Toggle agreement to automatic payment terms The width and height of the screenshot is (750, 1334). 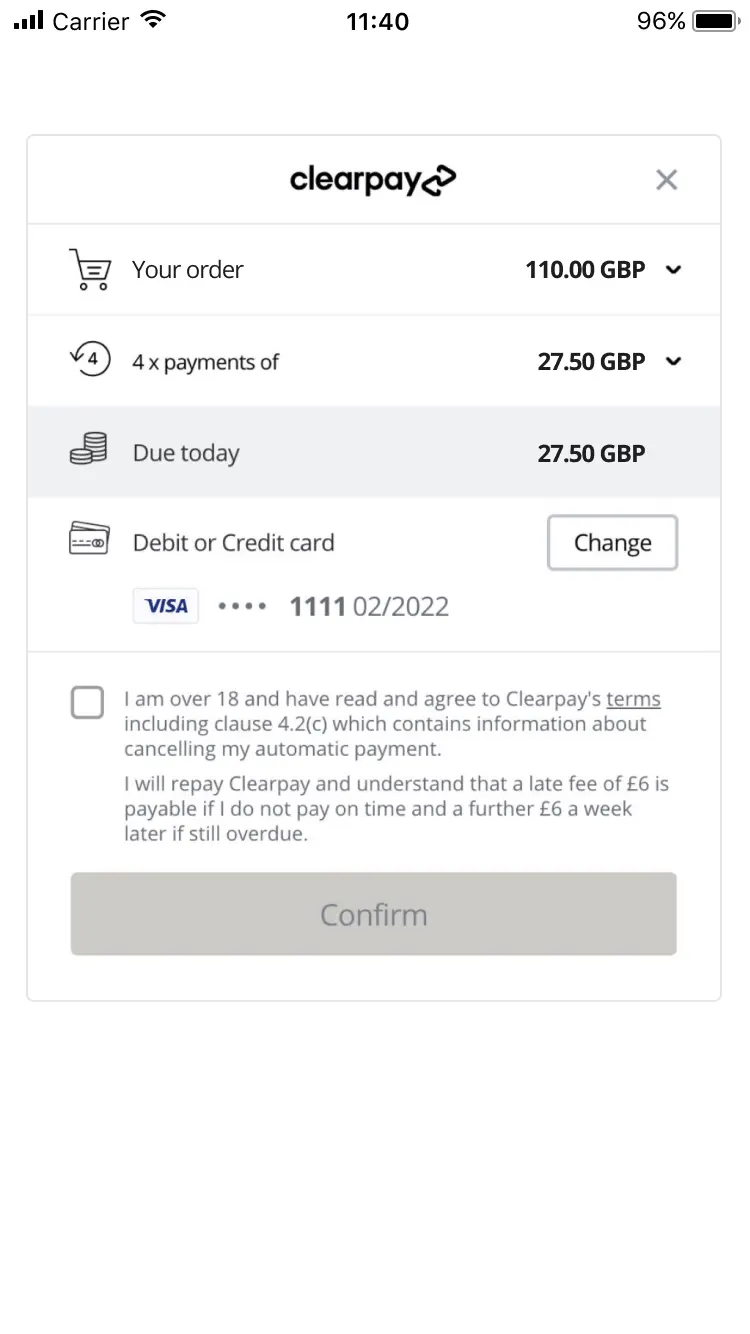pos(87,703)
